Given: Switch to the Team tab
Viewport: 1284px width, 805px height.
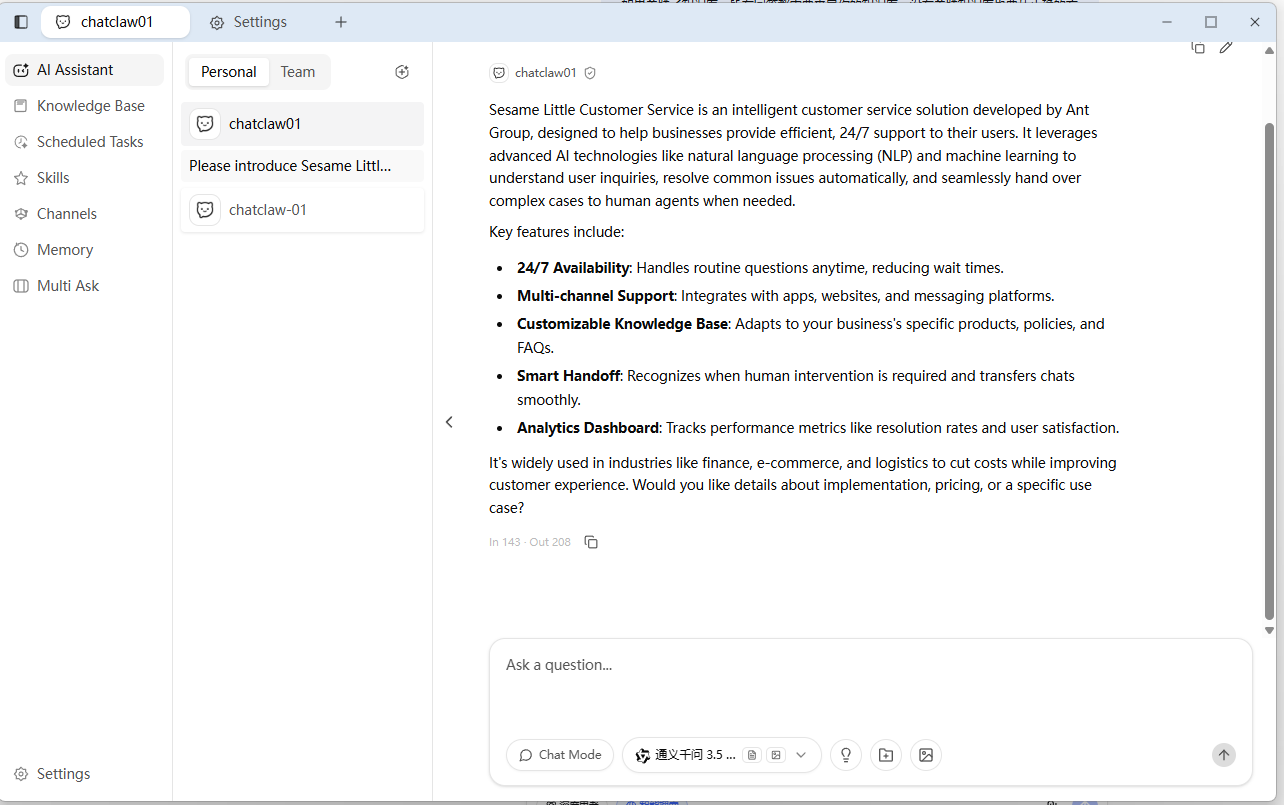Looking at the screenshot, I should click(x=298, y=72).
